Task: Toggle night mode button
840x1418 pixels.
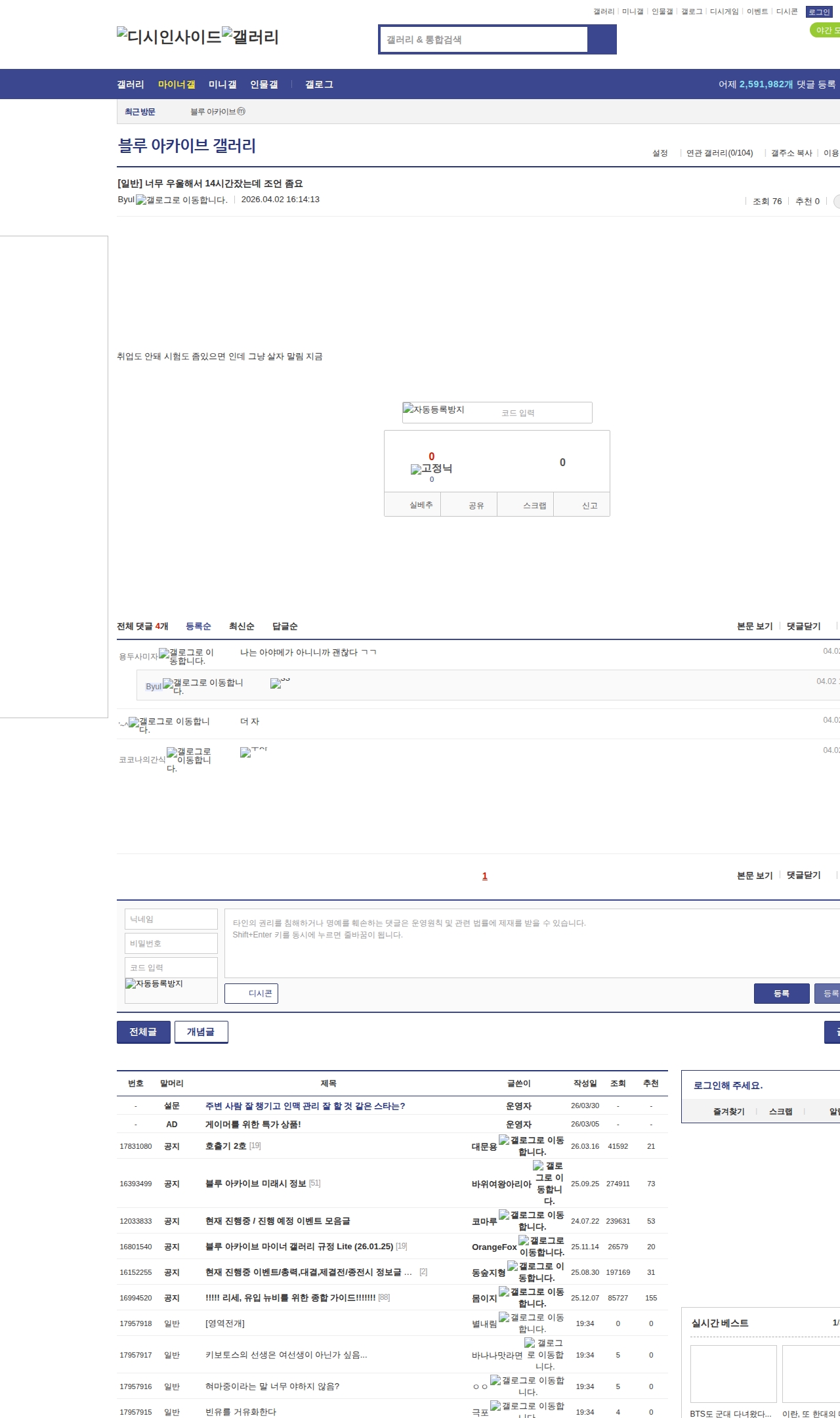Action: [x=826, y=30]
